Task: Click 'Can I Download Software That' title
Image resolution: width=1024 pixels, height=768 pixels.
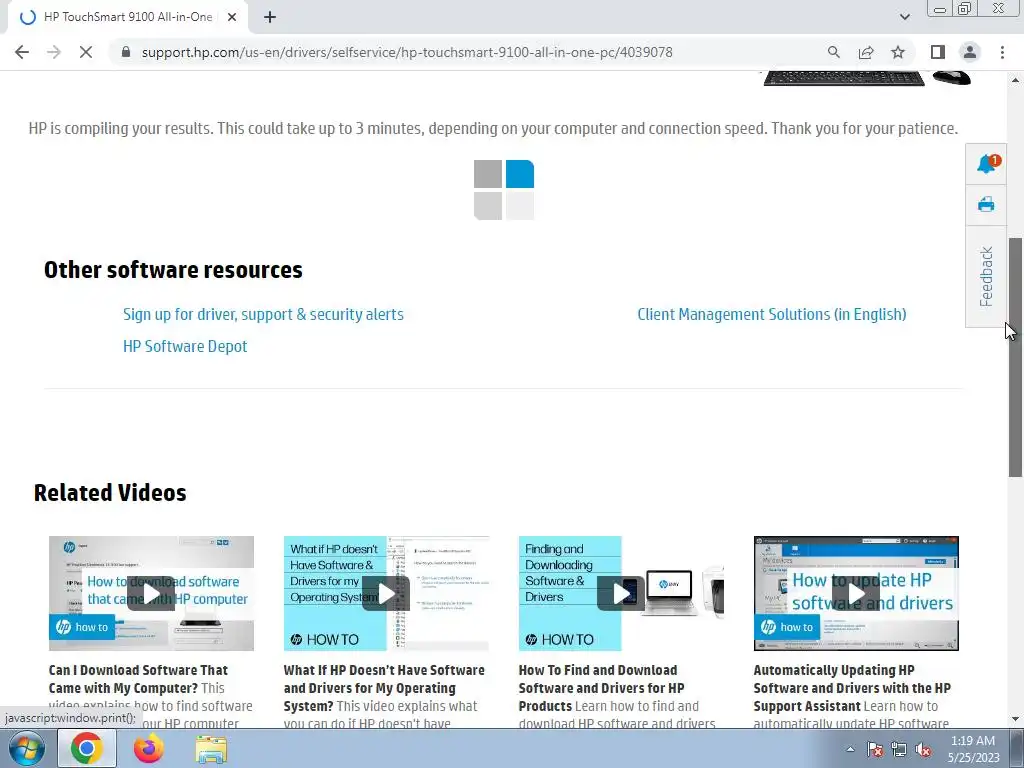Action: point(138,679)
